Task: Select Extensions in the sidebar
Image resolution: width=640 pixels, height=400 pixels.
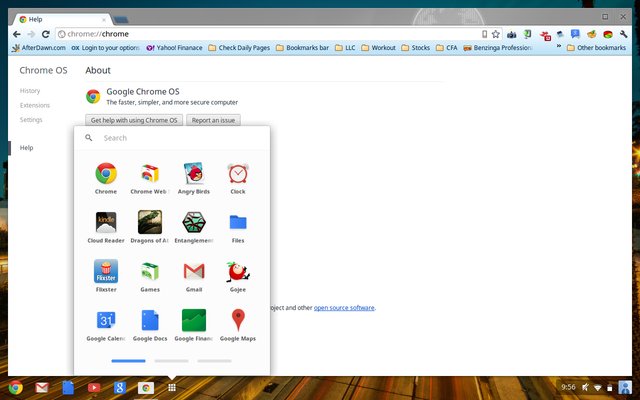Action: (35, 105)
